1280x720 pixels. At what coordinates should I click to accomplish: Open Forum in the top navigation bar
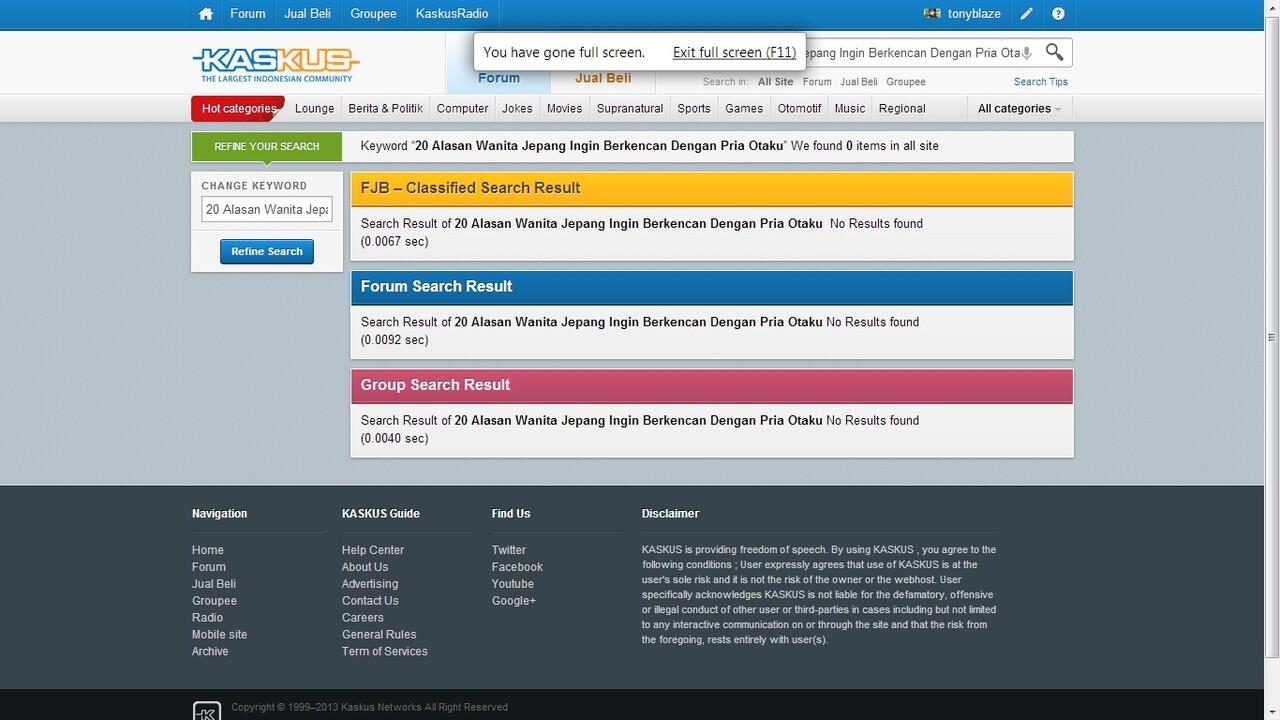coord(247,14)
